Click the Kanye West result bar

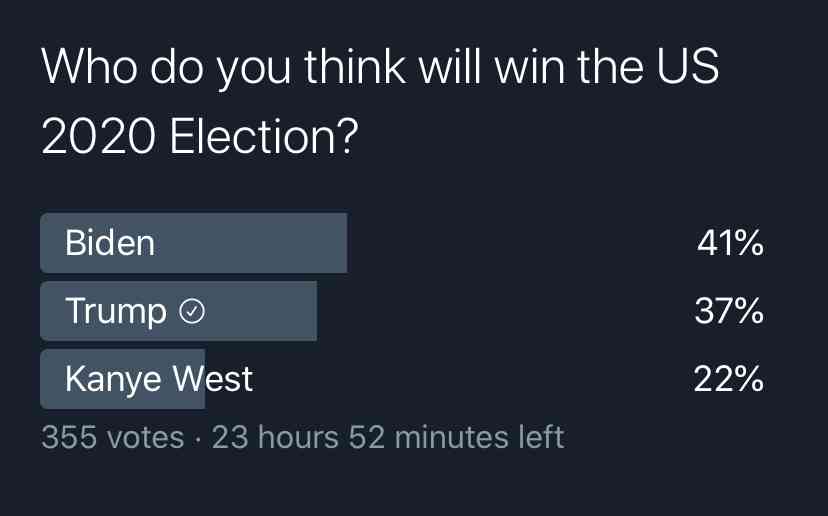click(123, 379)
